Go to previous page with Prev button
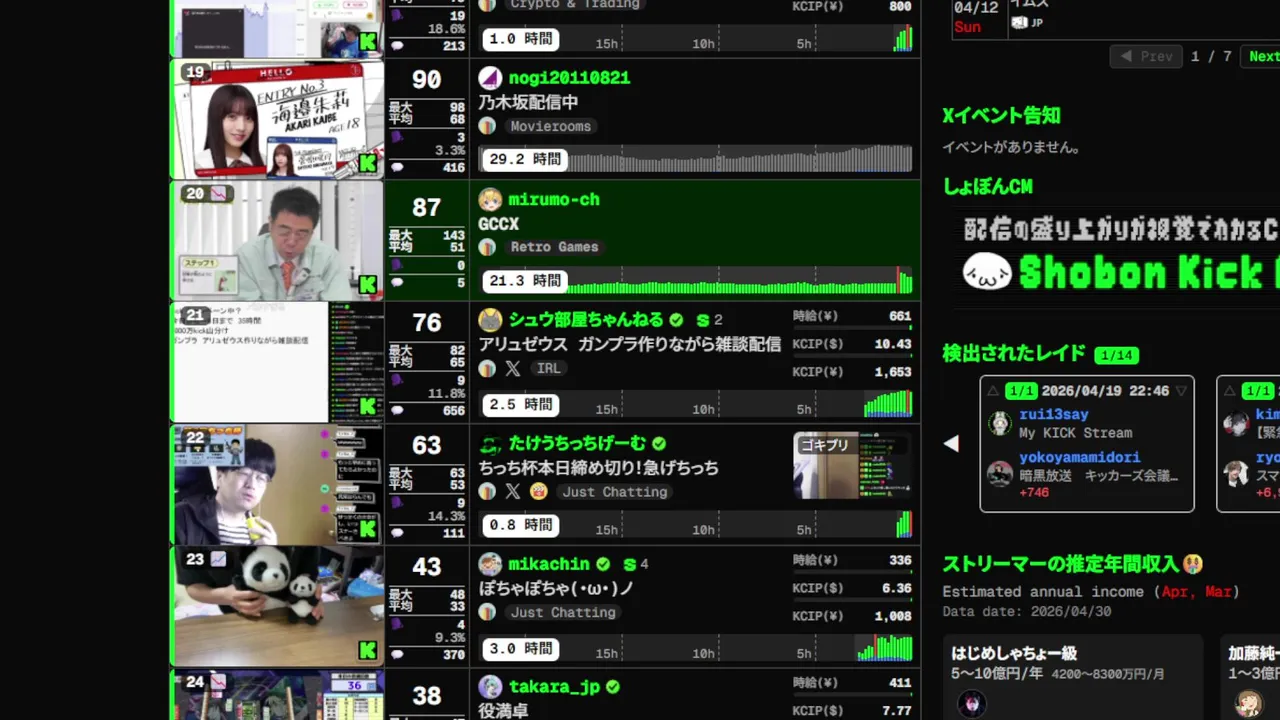The image size is (1280, 720). (x=1146, y=57)
